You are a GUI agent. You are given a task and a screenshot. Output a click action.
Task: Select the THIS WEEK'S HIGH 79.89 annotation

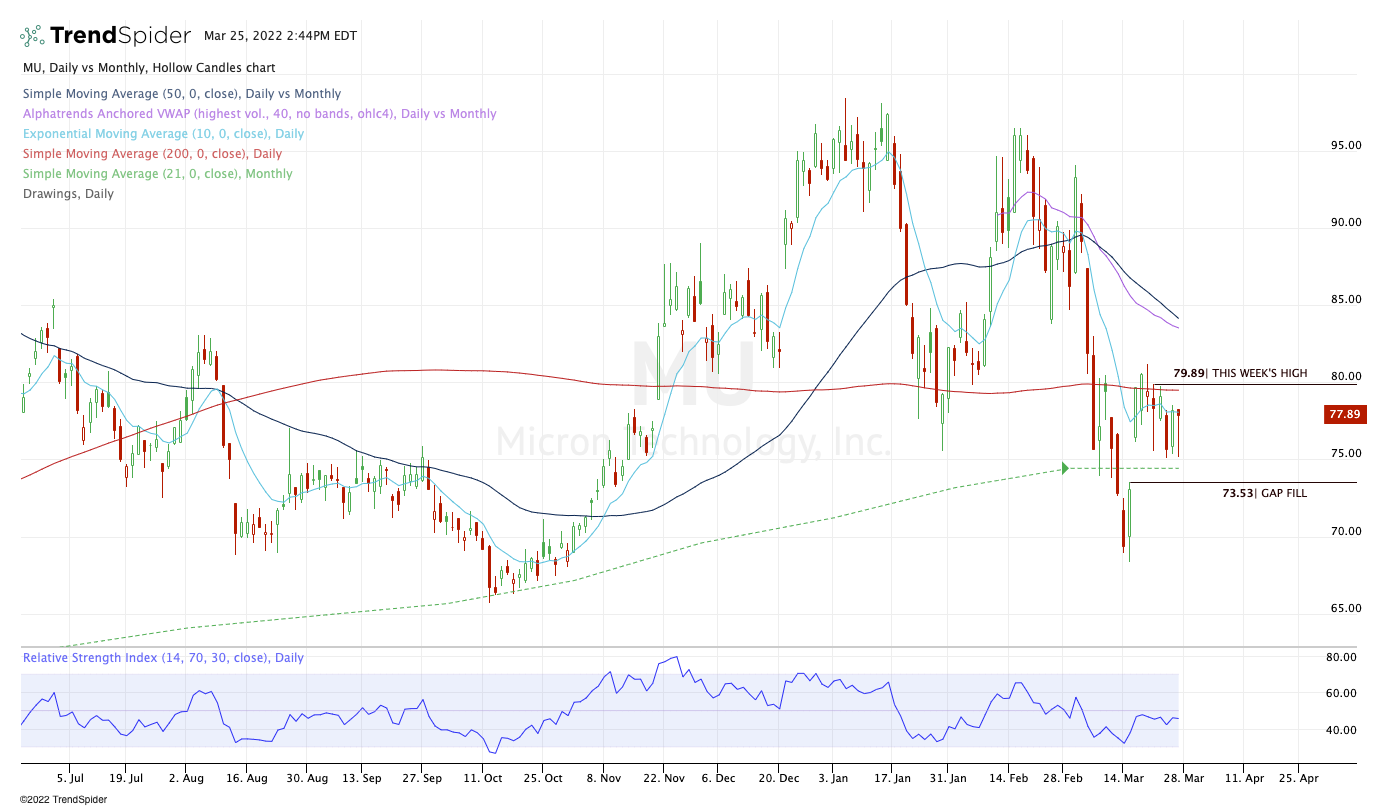1239,373
